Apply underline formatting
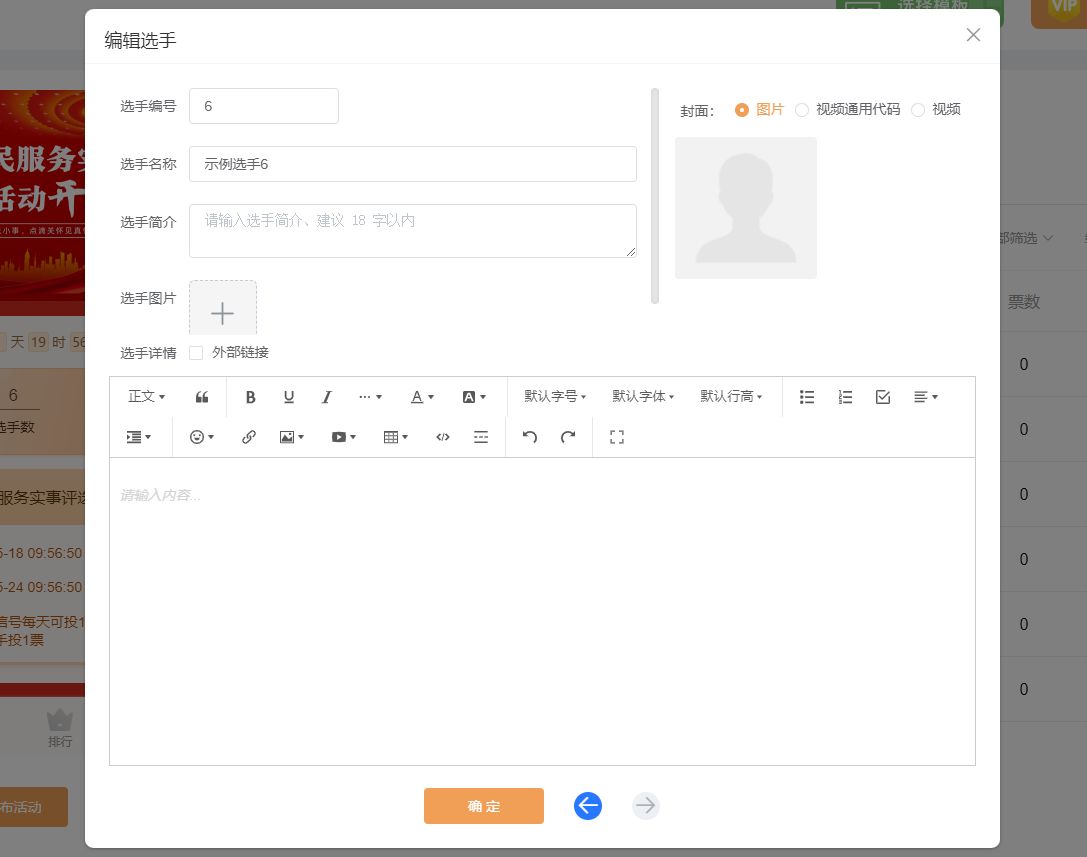Screen dimensions: 1087x857 (x=289, y=397)
